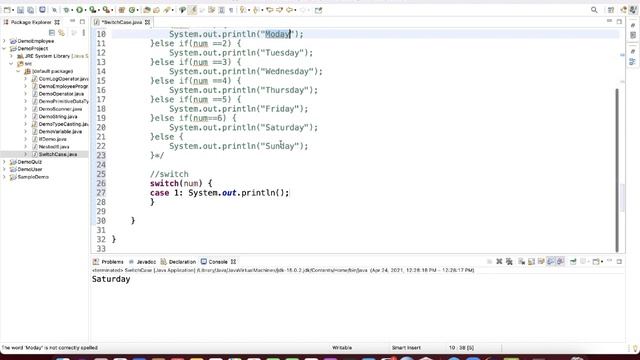
Task: Select DemoScanner.java file
Action: click(57, 109)
